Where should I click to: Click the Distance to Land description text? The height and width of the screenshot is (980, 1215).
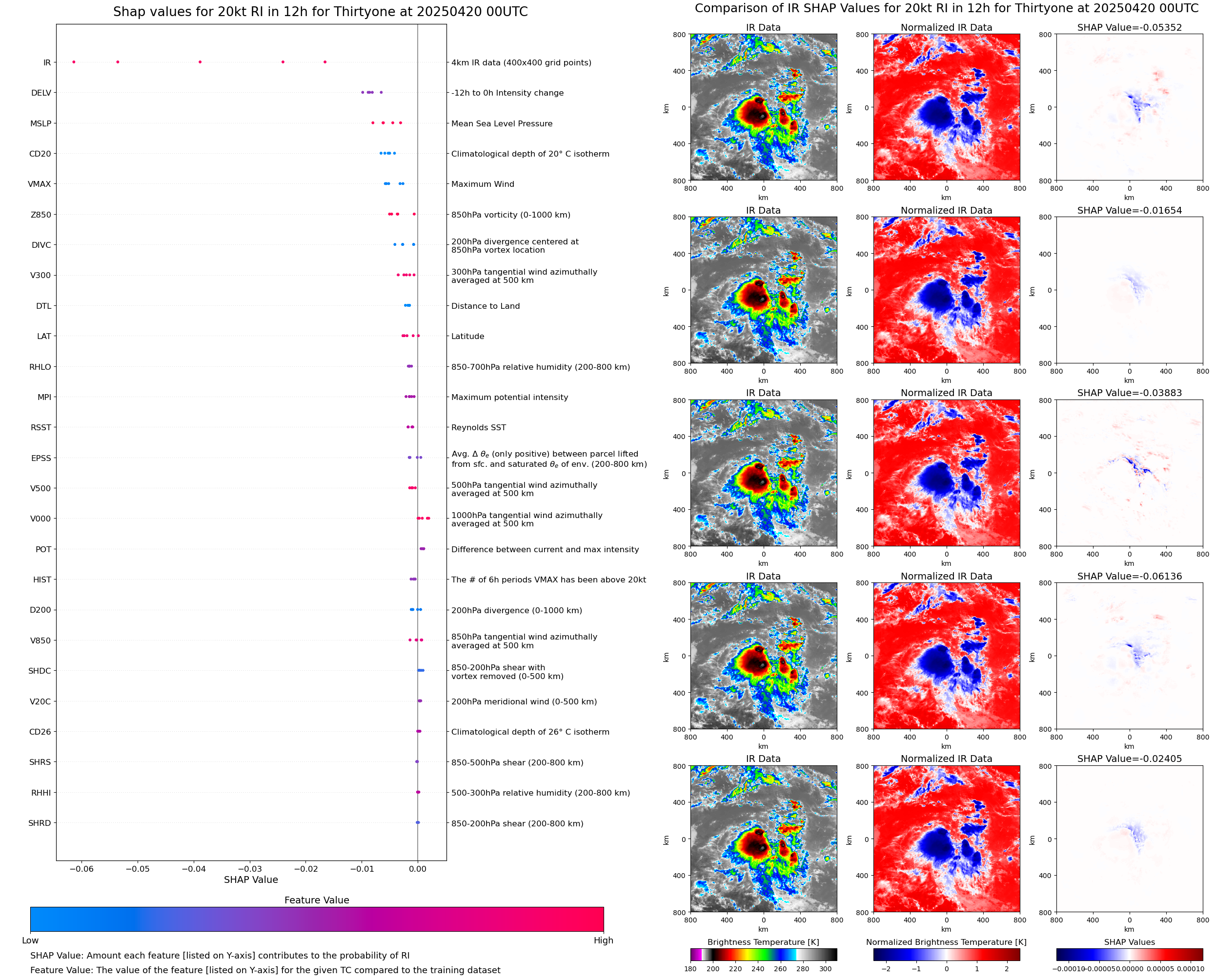click(485, 306)
